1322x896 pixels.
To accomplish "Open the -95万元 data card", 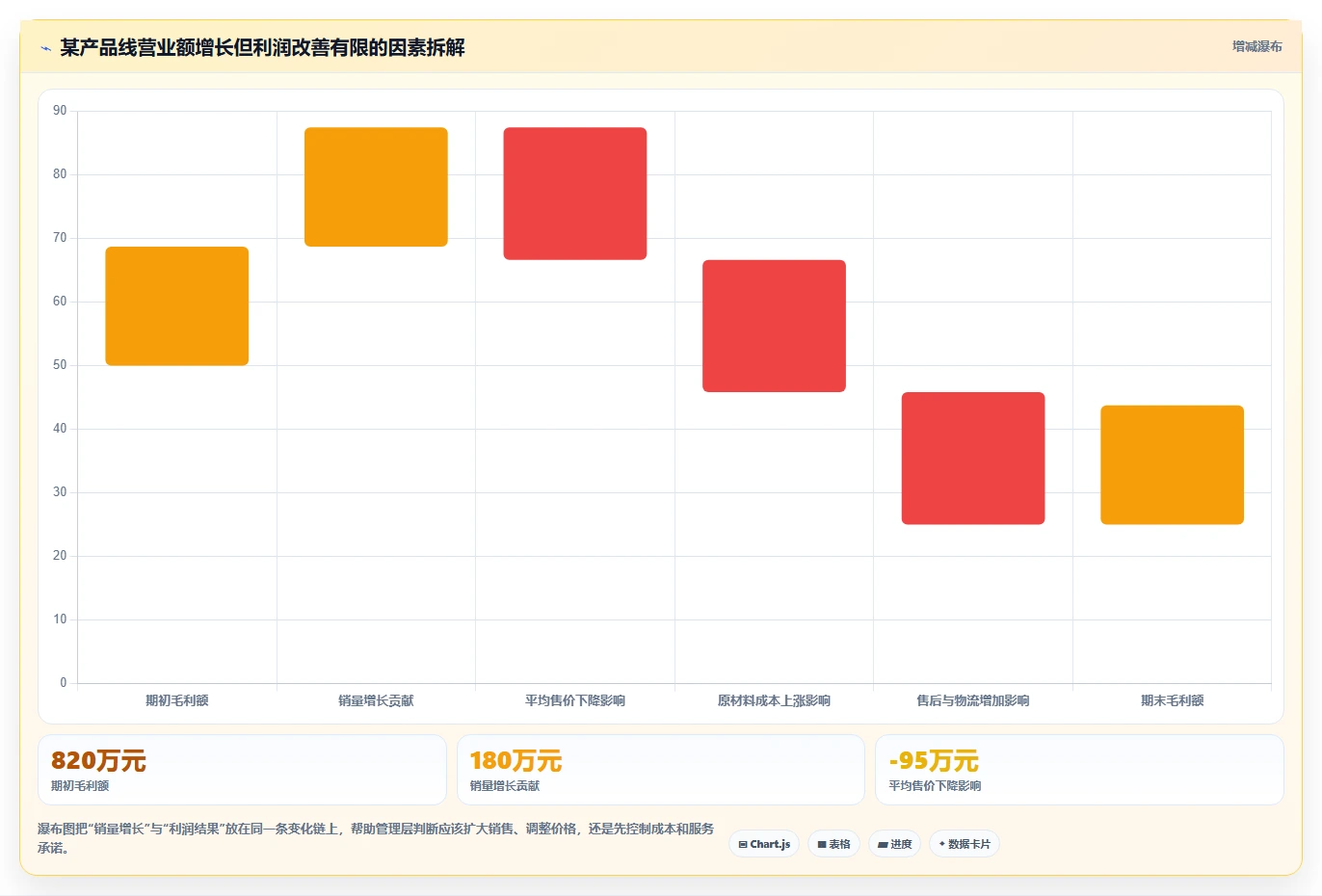I will point(1079,770).
